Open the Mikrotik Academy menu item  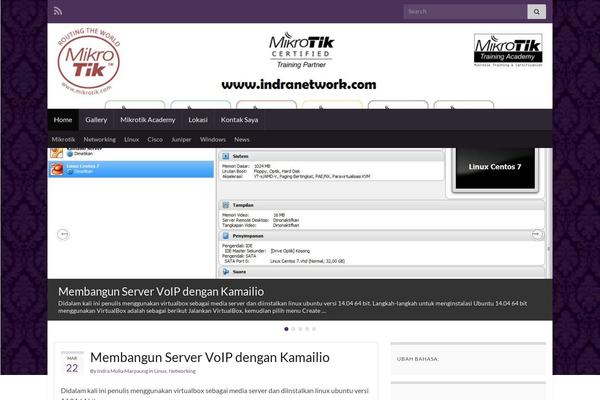pos(148,120)
